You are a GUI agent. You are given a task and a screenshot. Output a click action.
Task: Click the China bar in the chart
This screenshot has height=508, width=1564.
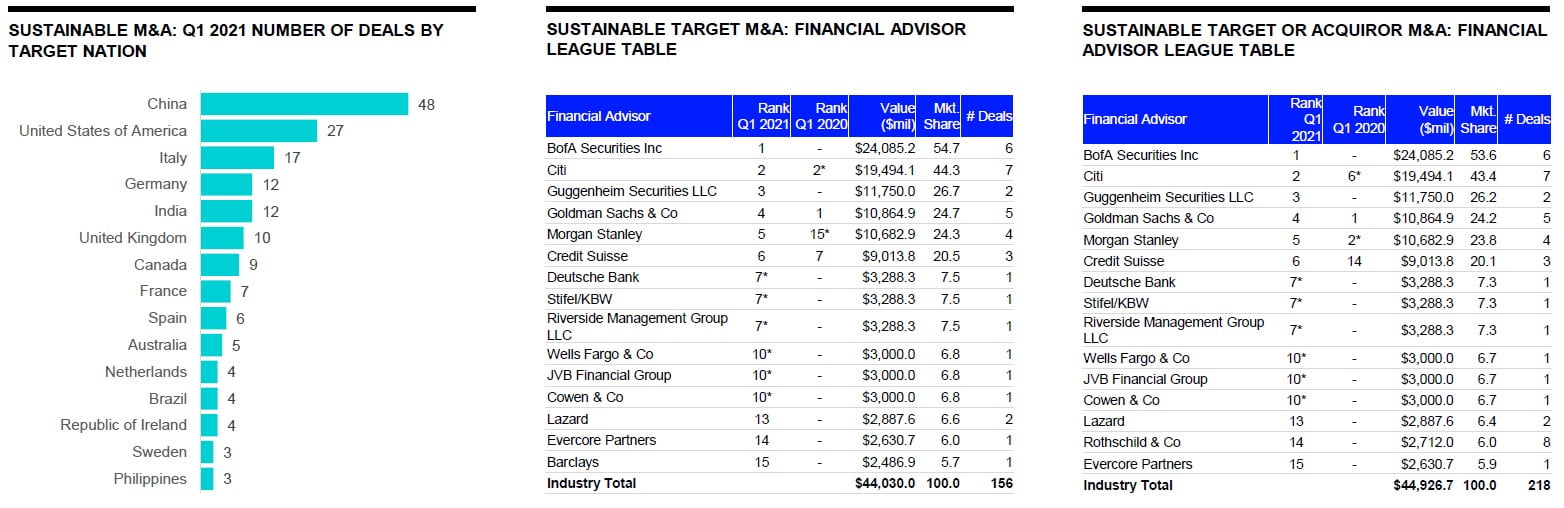point(304,104)
